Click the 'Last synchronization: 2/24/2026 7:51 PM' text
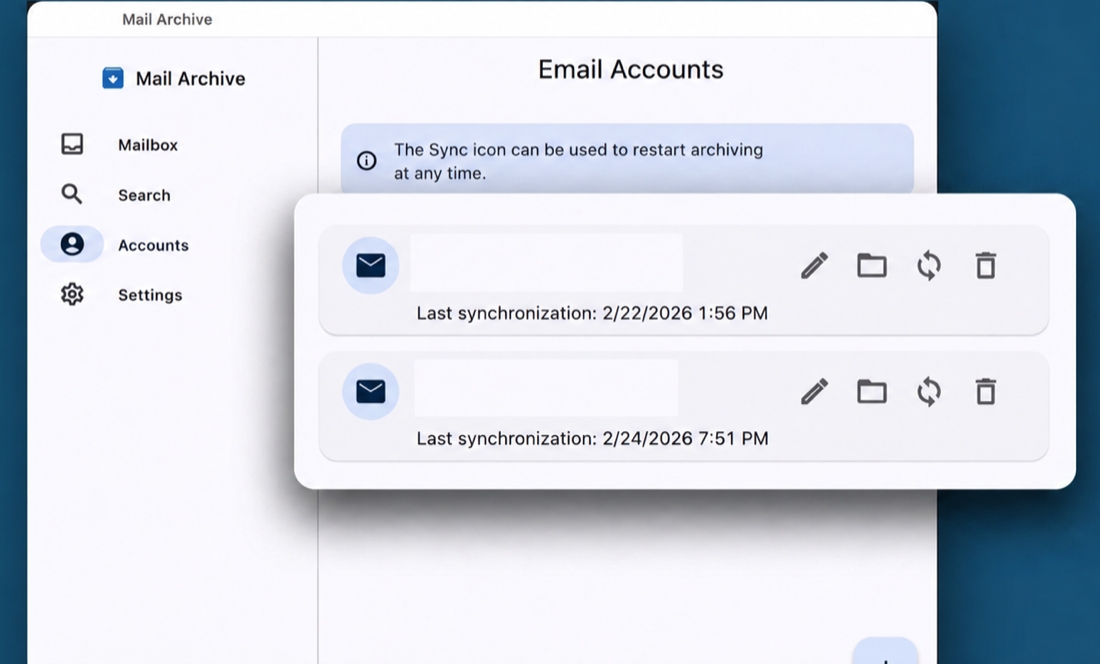 [x=592, y=438]
